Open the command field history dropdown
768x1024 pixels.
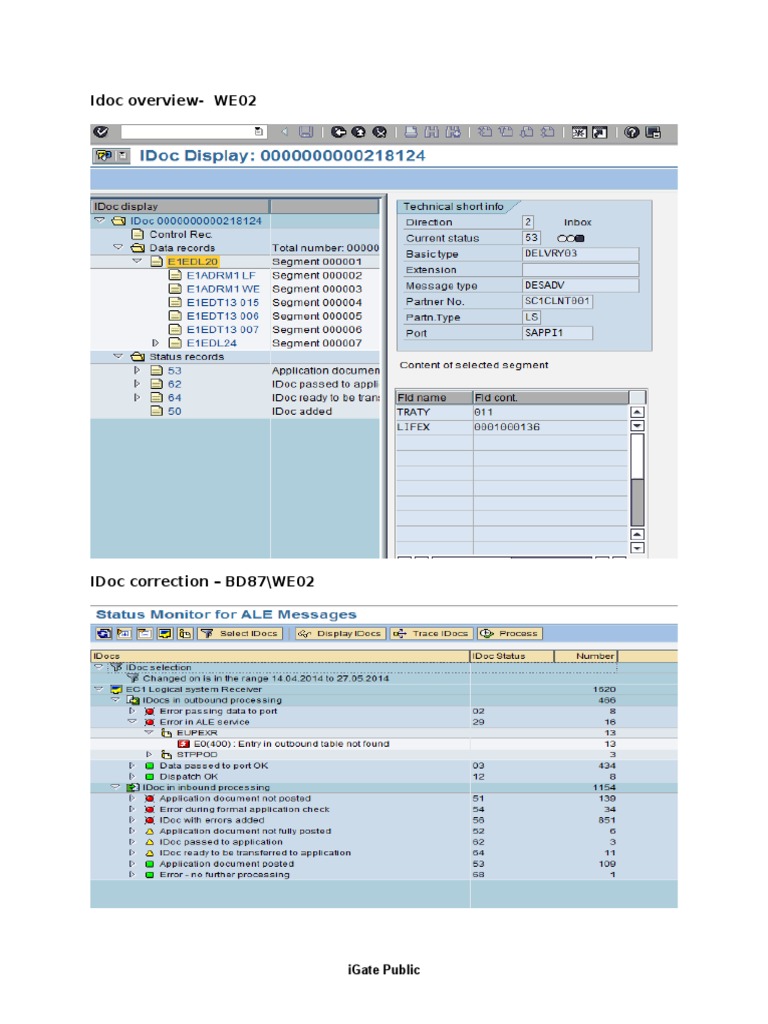click(x=259, y=132)
